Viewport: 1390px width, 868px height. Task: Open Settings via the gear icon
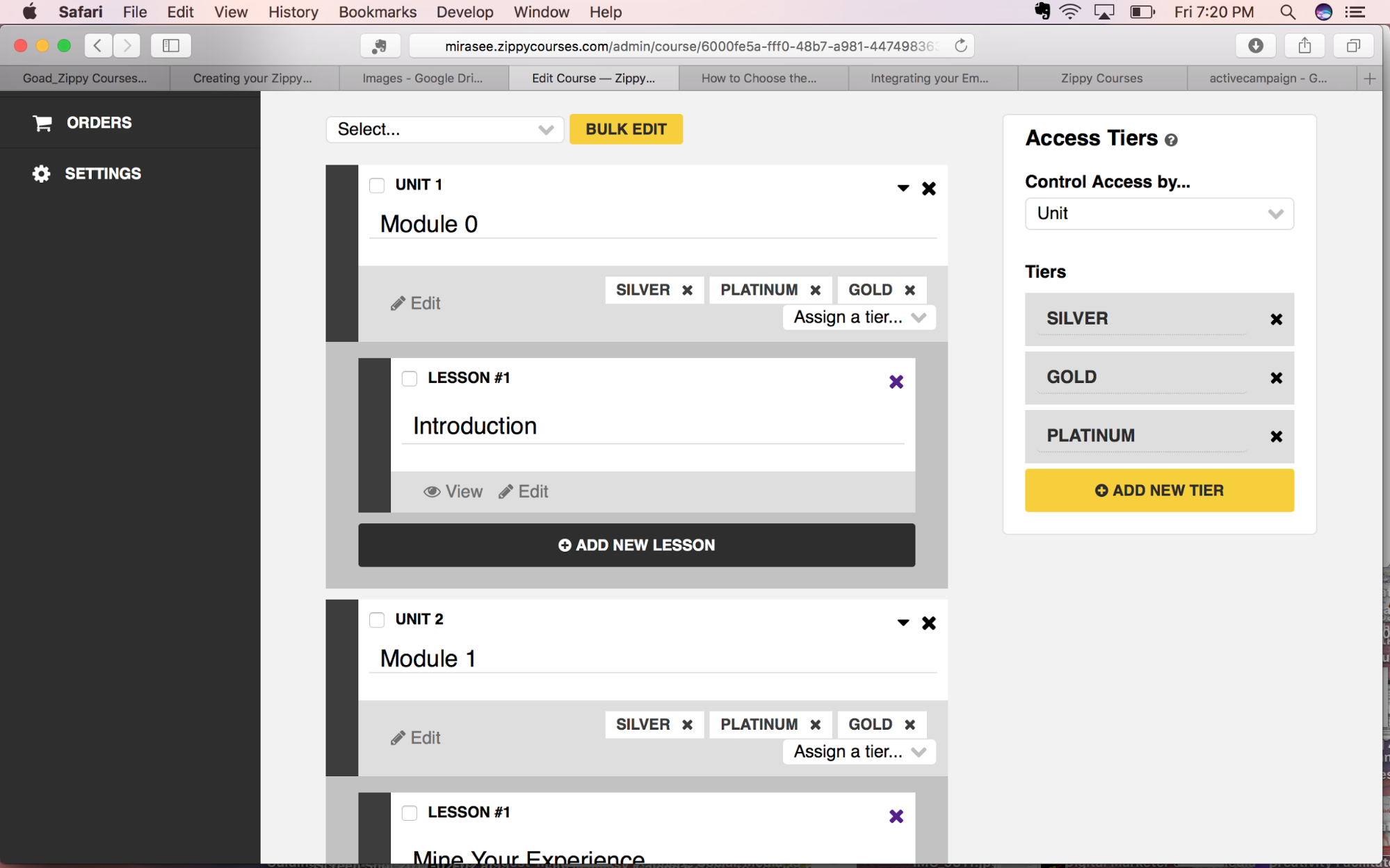click(41, 174)
